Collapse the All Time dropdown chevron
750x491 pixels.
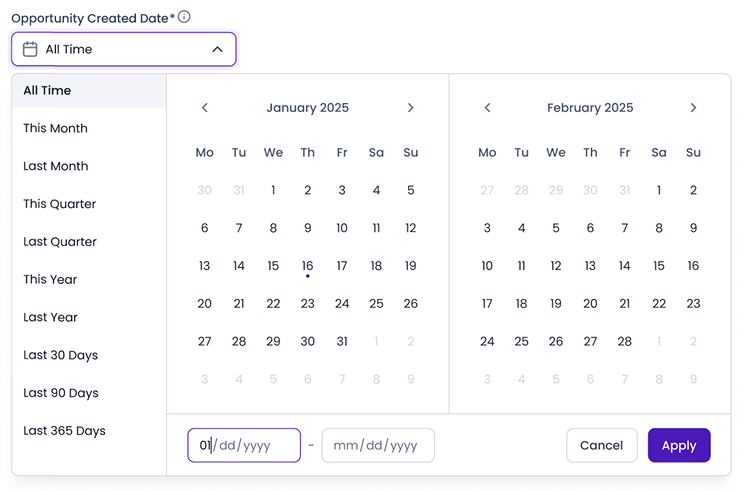point(218,49)
